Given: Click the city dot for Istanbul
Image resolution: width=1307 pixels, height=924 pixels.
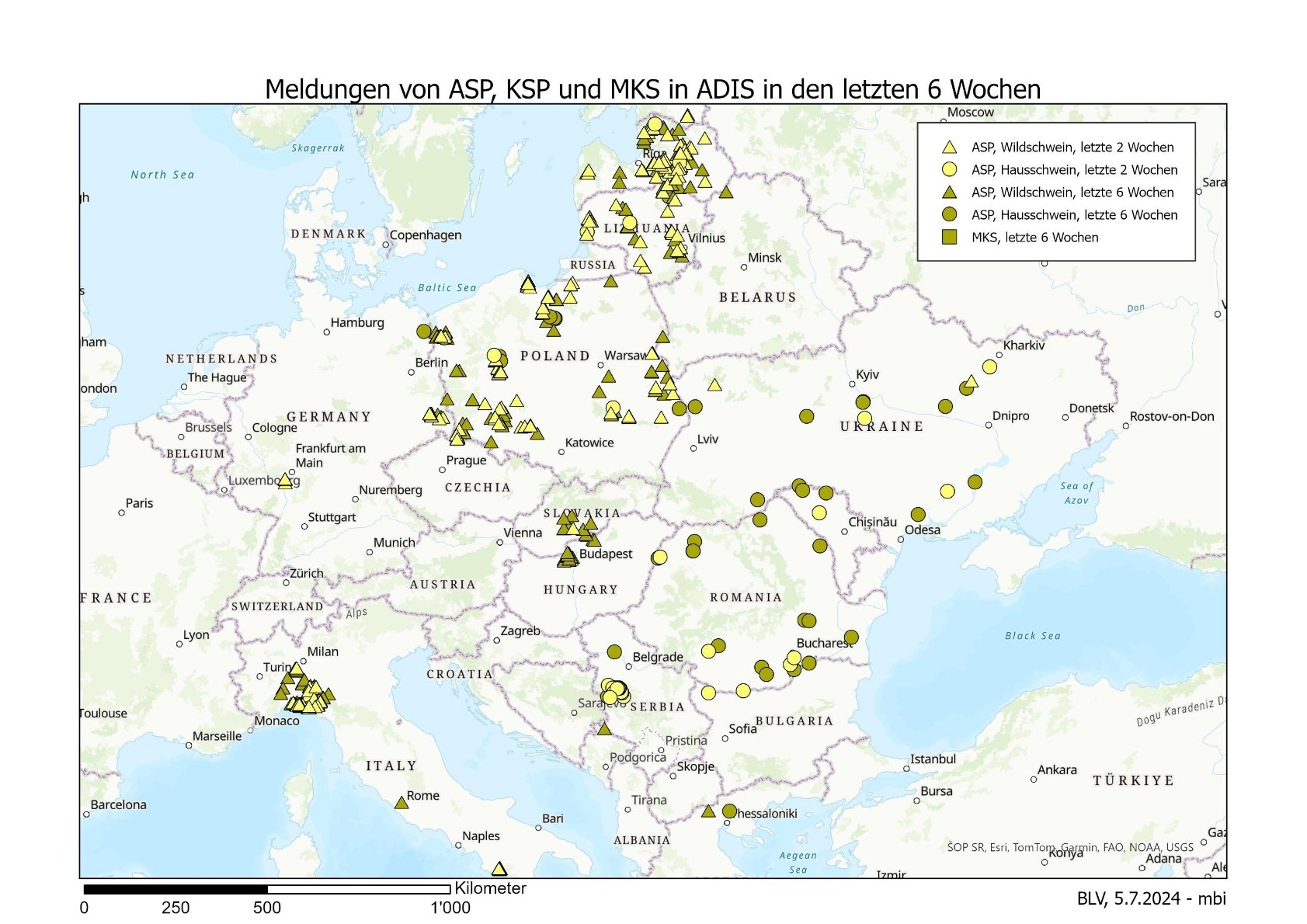Looking at the screenshot, I should 906,769.
